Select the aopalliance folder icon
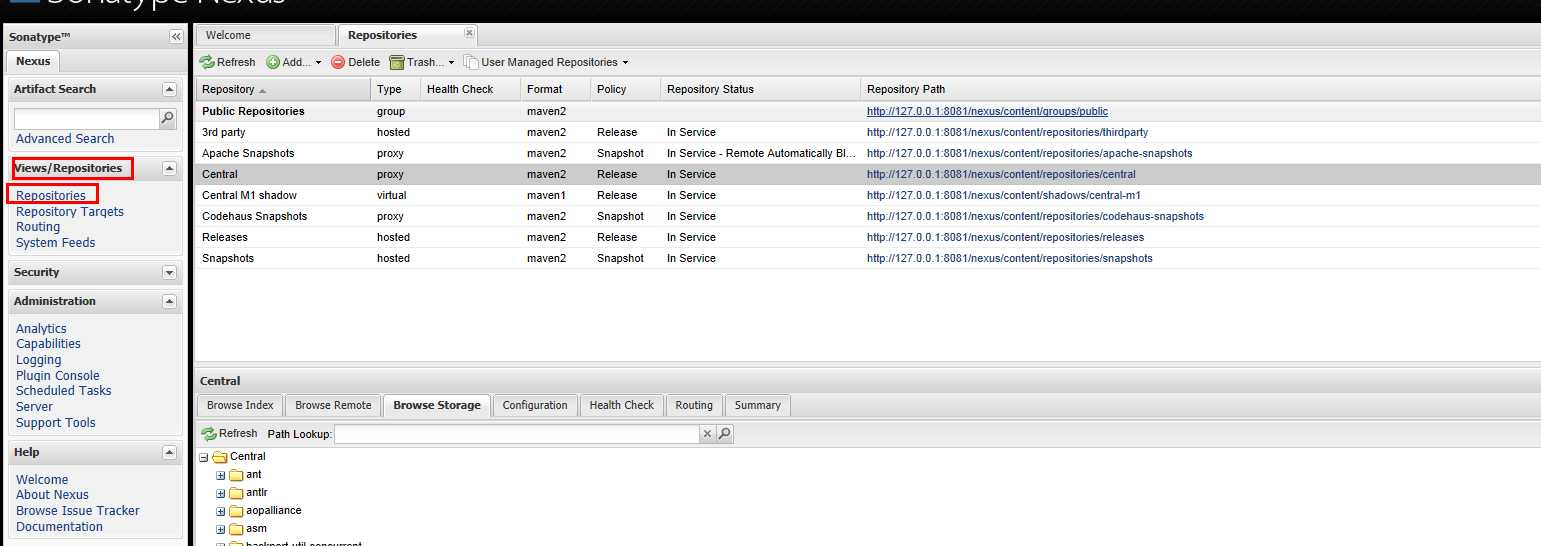The width and height of the screenshot is (1541, 546). pos(236,511)
